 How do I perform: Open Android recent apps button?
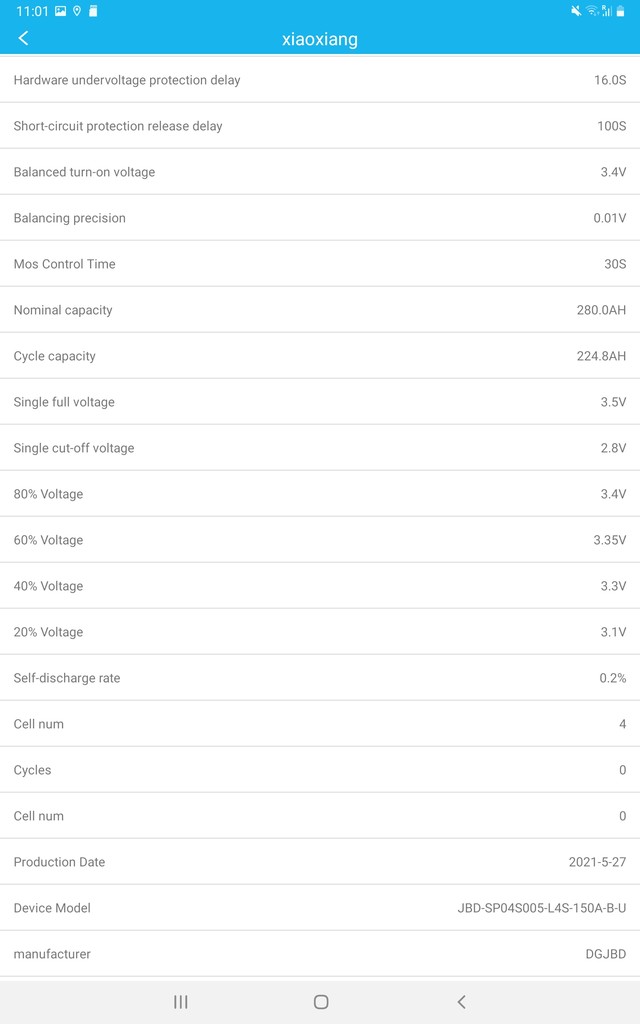[181, 1002]
